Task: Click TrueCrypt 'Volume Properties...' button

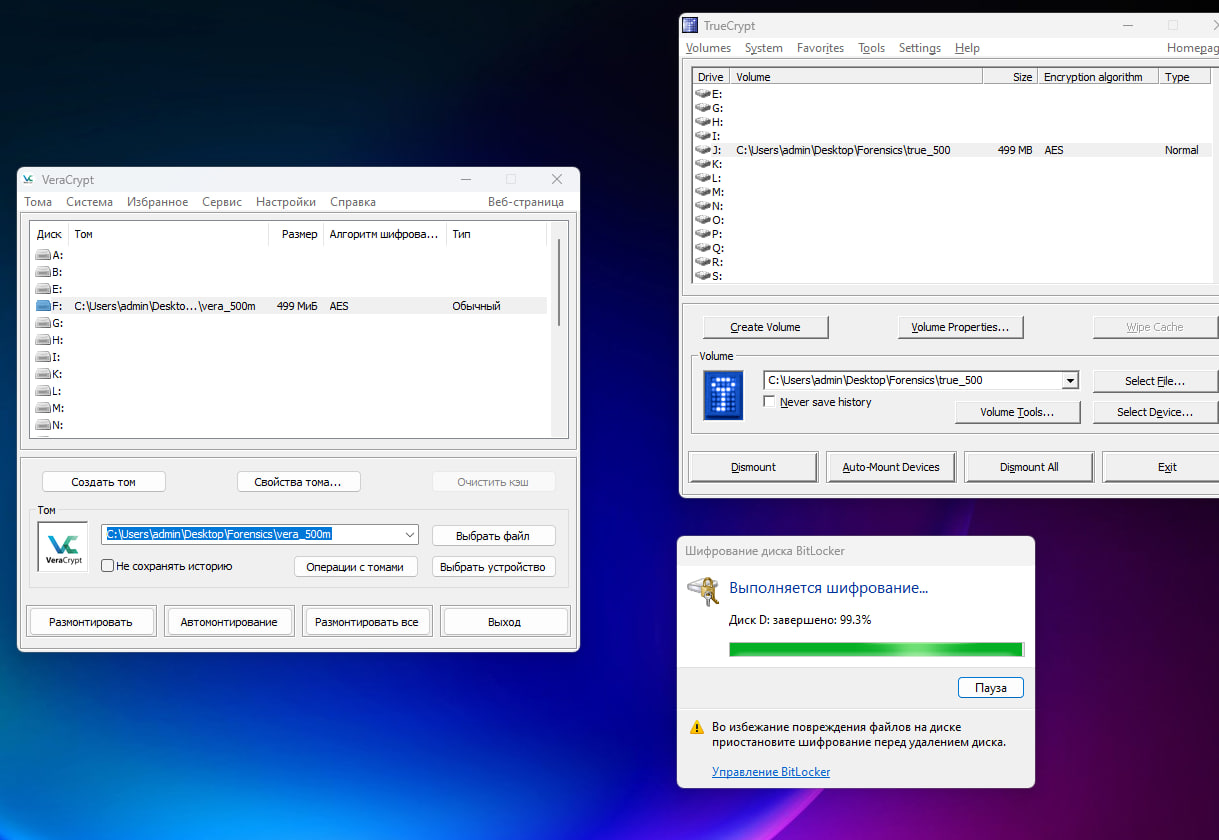Action: (960, 327)
